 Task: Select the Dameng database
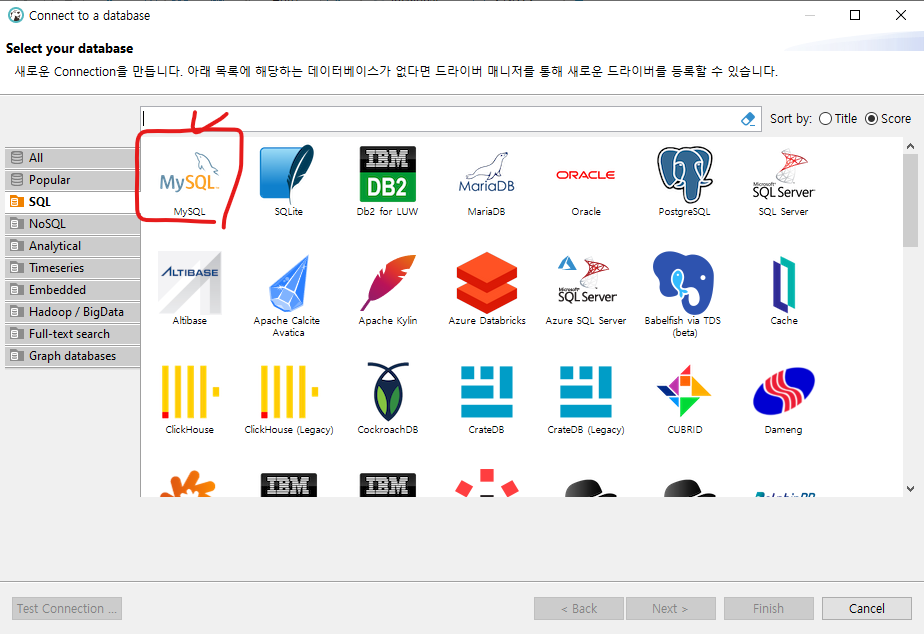(784, 391)
